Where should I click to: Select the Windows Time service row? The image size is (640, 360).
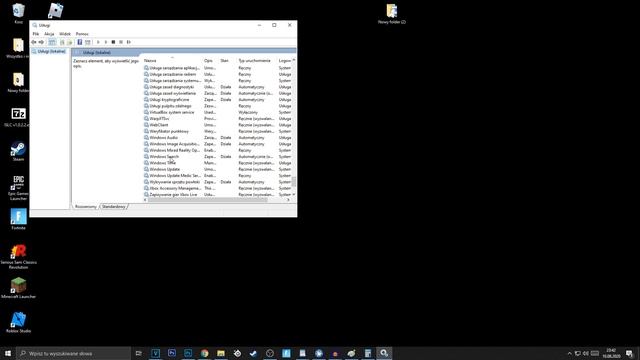218,163
